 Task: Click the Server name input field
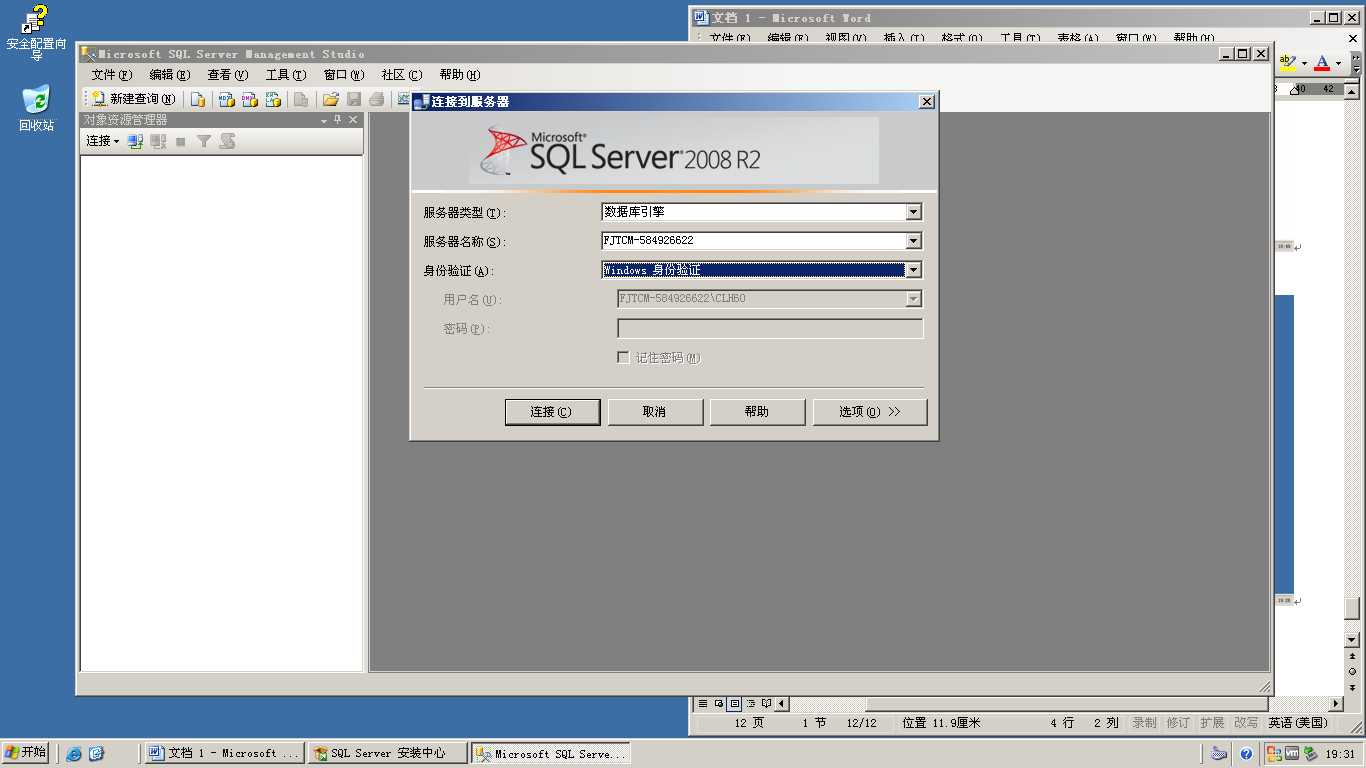[x=753, y=241]
